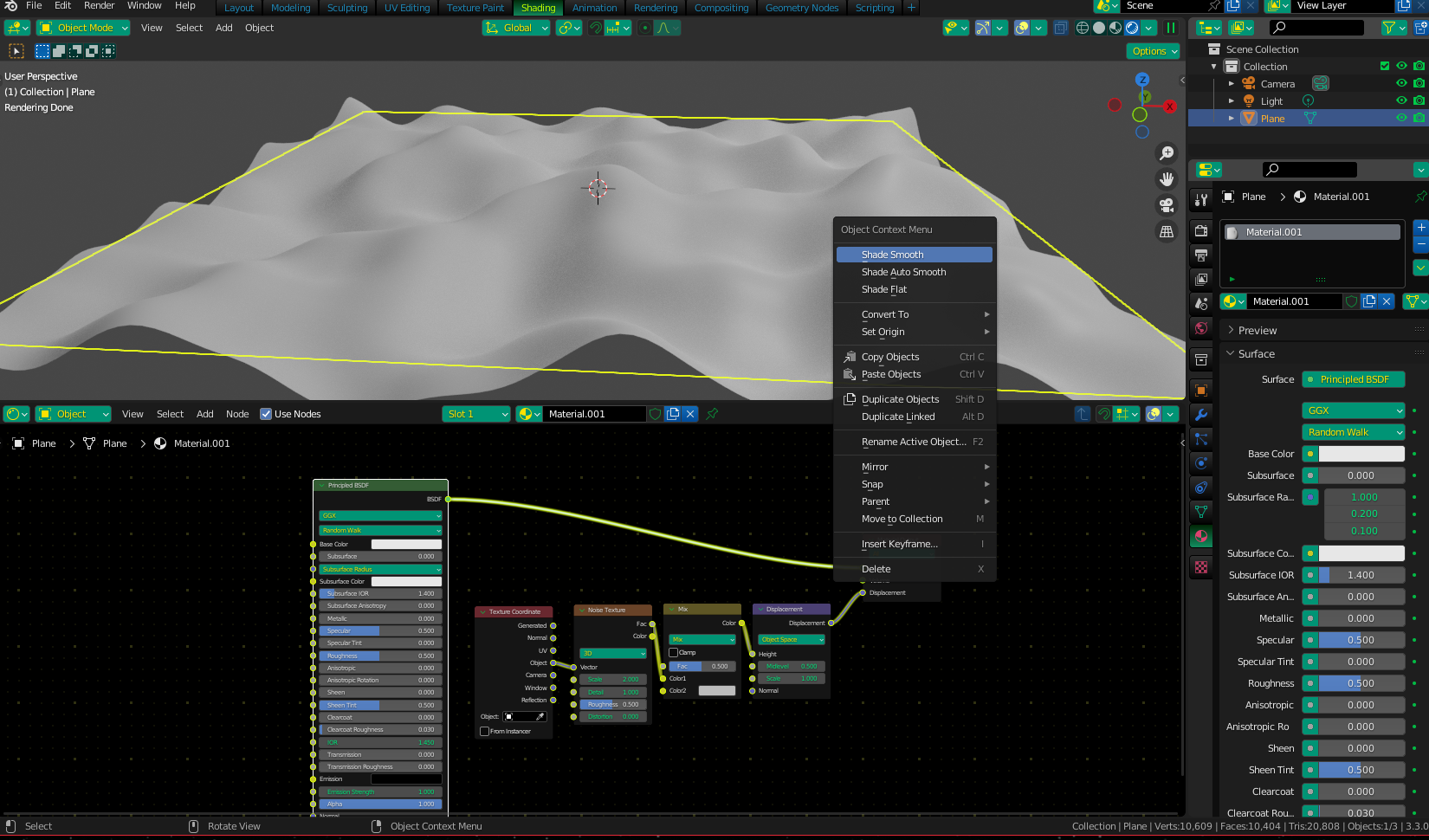
Task: Select Duplicate Objects in context menu
Action: click(x=915, y=399)
